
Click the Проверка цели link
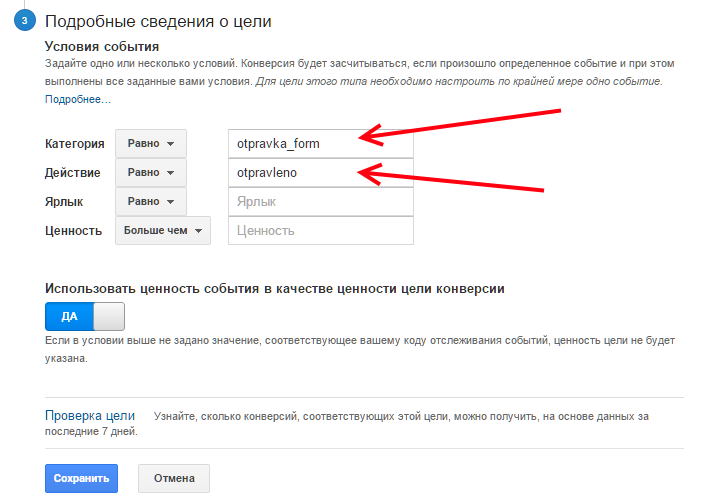tap(90, 415)
